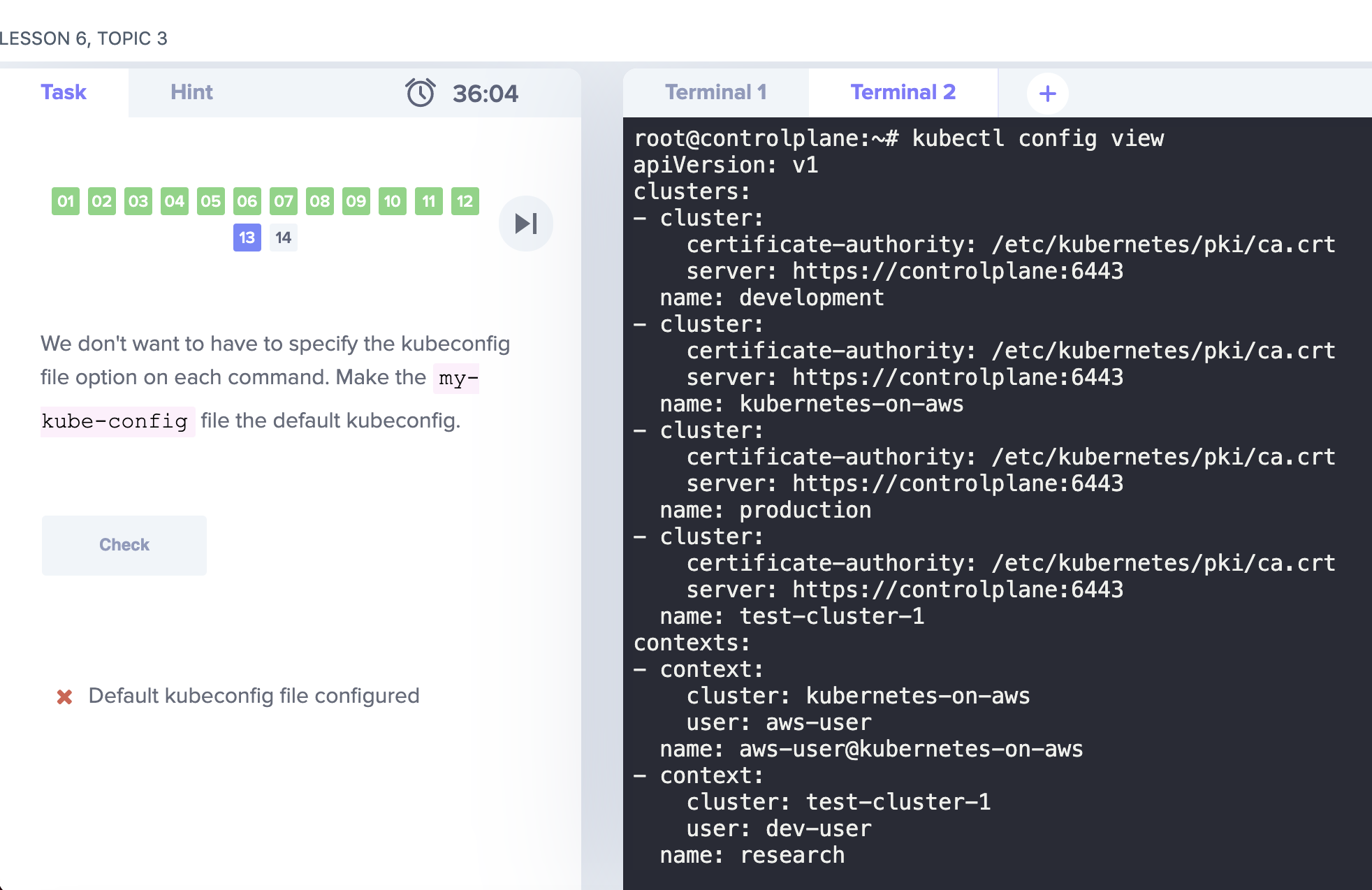The image size is (1372, 890).
Task: Switch to Terminal 1 tab
Action: [716, 92]
